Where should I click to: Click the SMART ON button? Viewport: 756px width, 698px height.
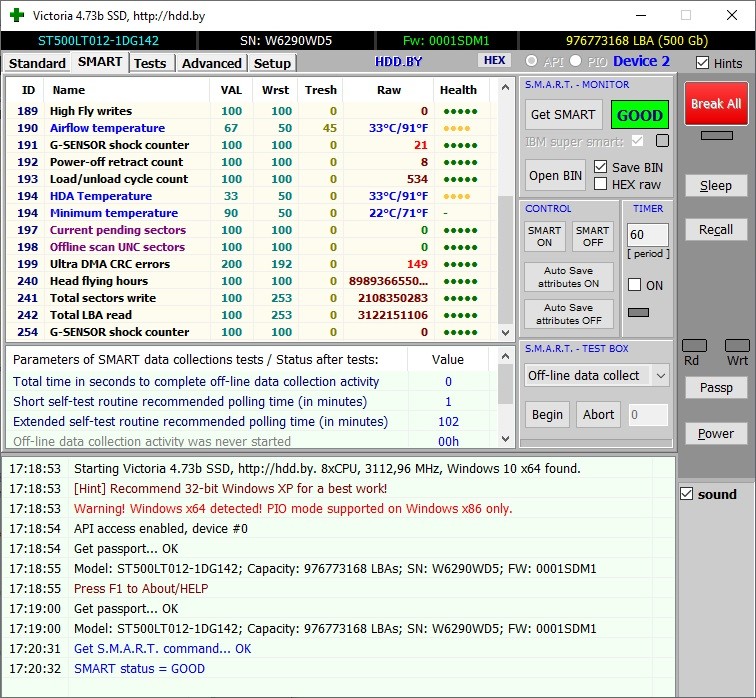[544, 236]
